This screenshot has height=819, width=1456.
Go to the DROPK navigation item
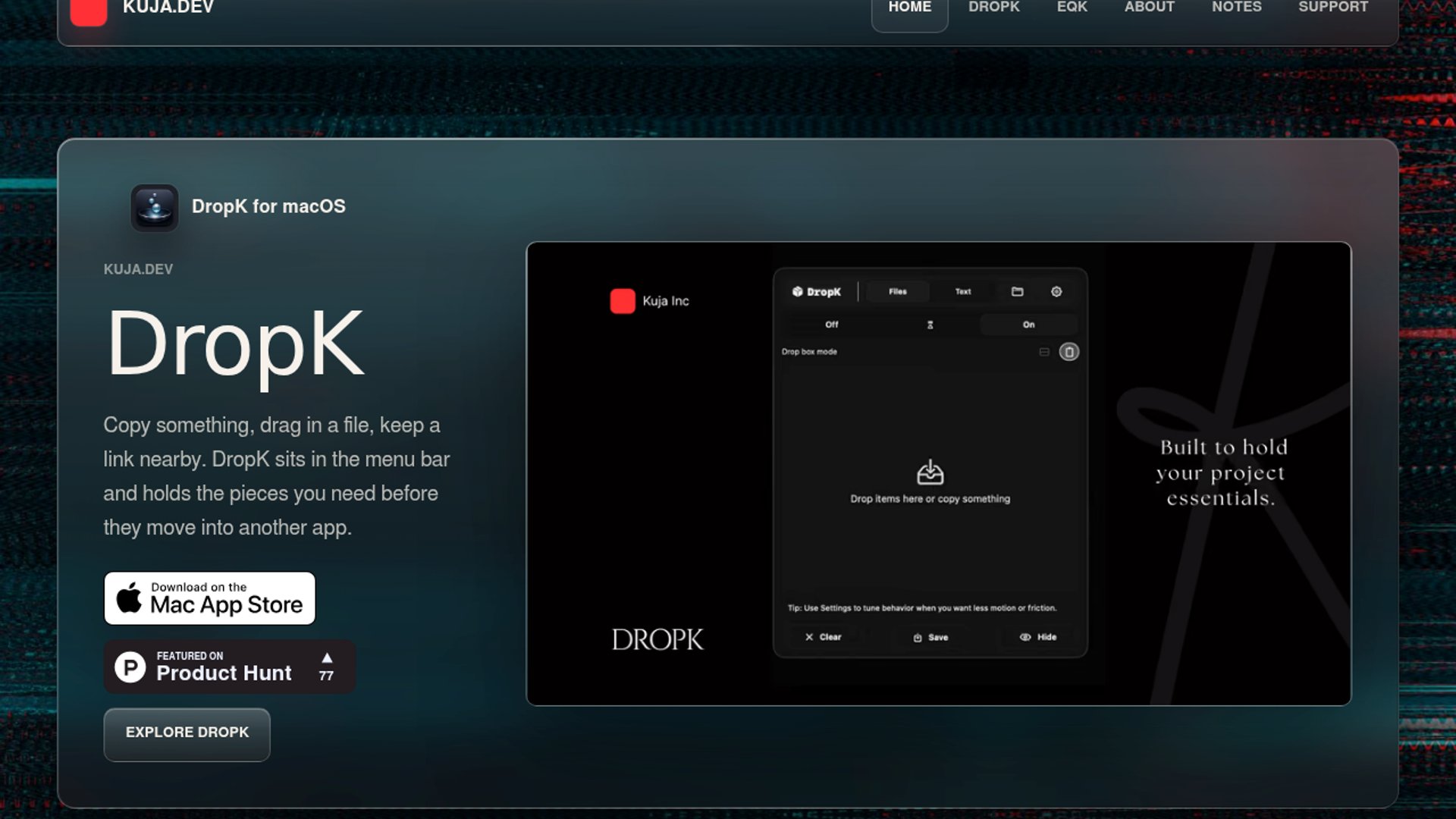click(994, 8)
